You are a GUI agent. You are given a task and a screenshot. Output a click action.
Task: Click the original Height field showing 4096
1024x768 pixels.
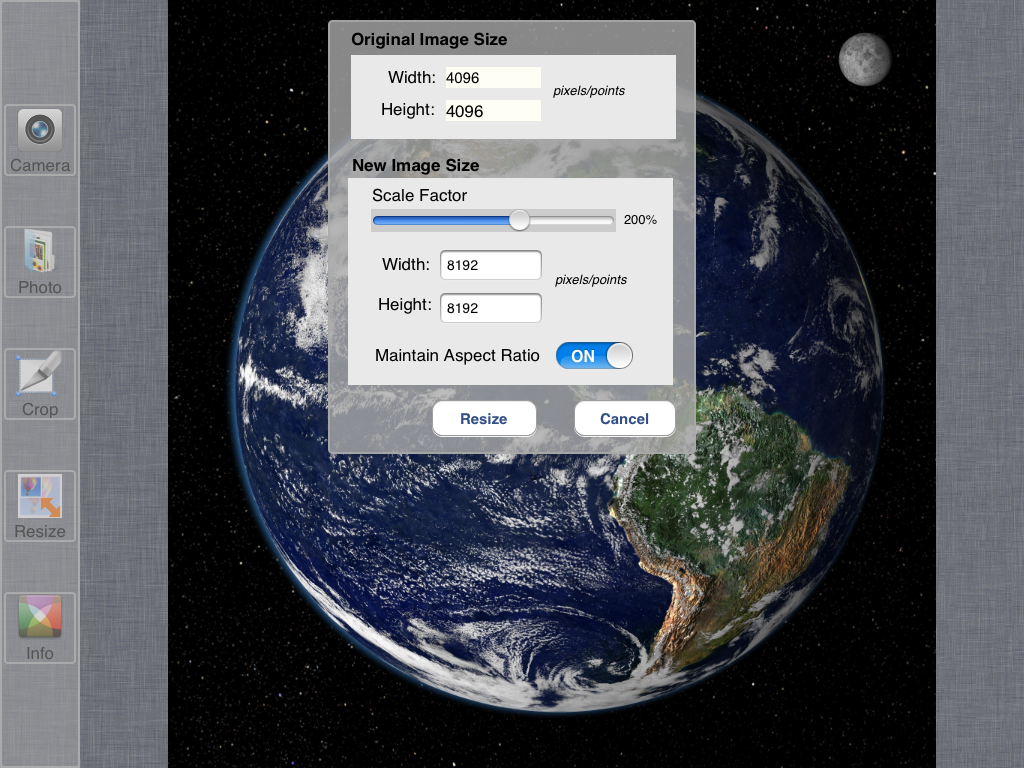coord(493,111)
